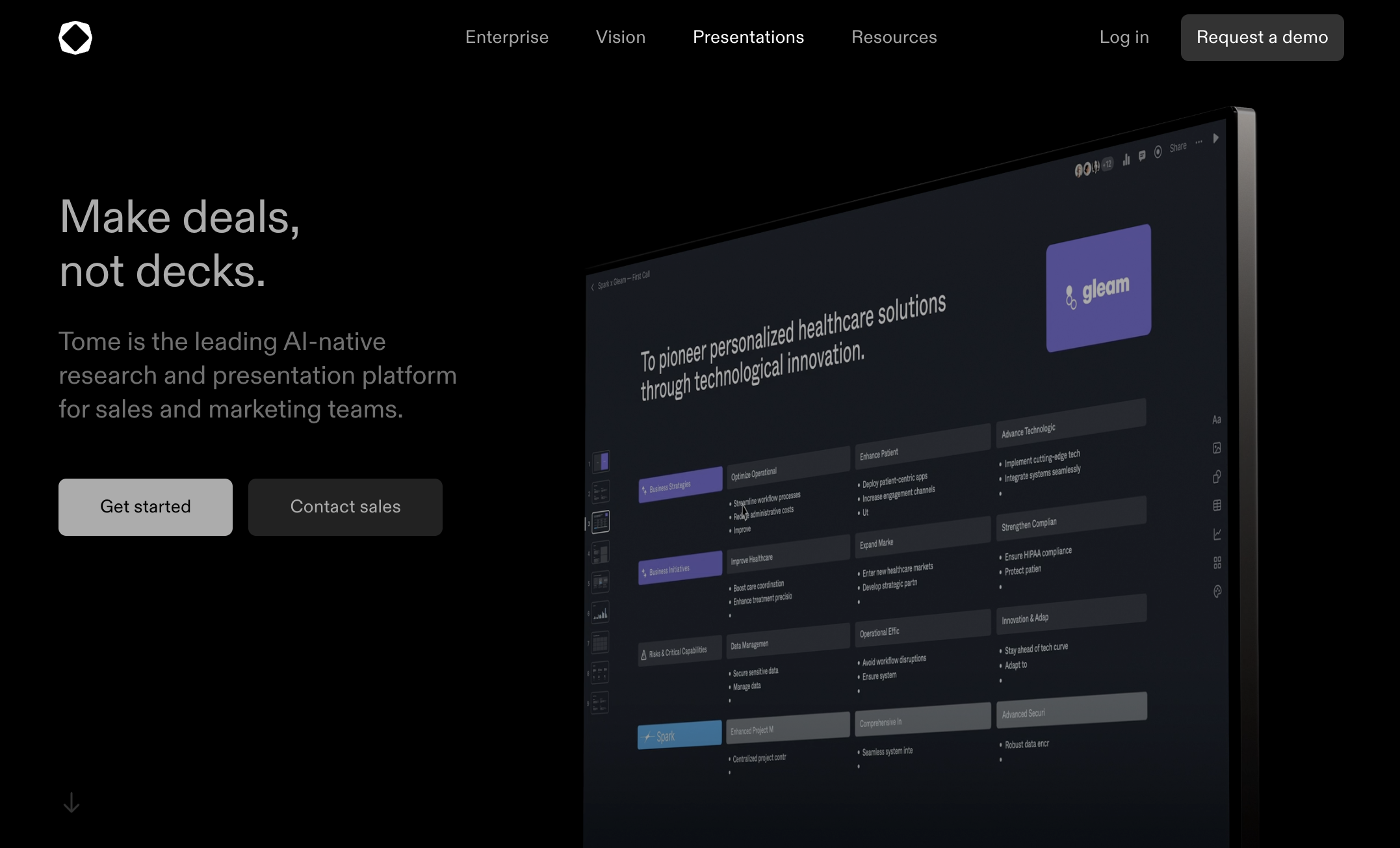
Task: Click the record circle icon
Action: coord(1158,152)
